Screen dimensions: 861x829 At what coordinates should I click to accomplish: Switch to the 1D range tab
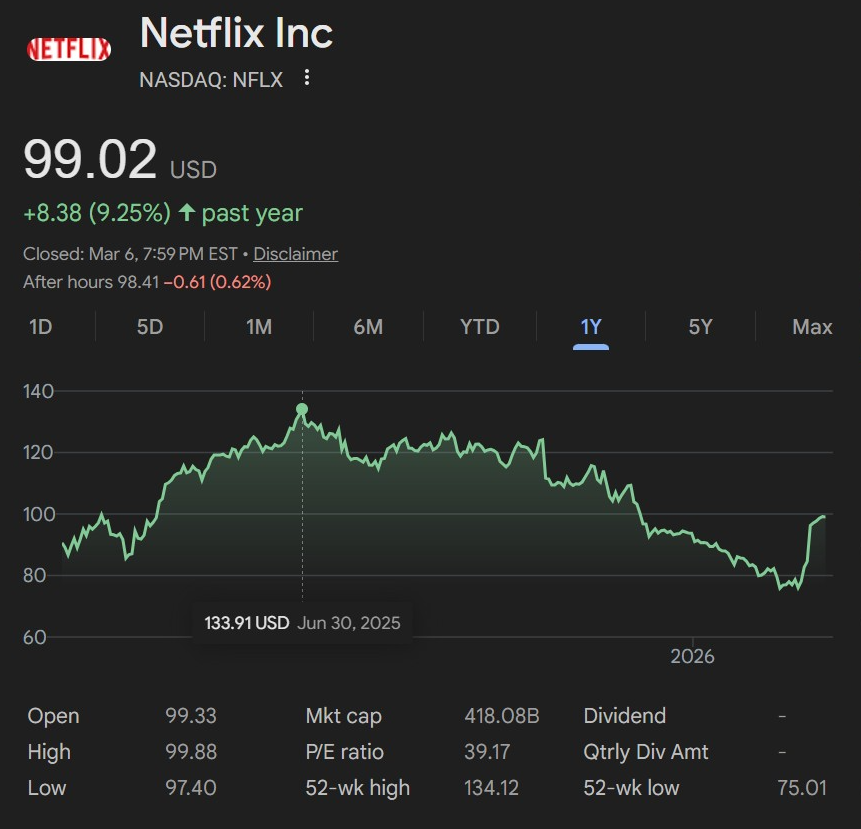click(41, 327)
